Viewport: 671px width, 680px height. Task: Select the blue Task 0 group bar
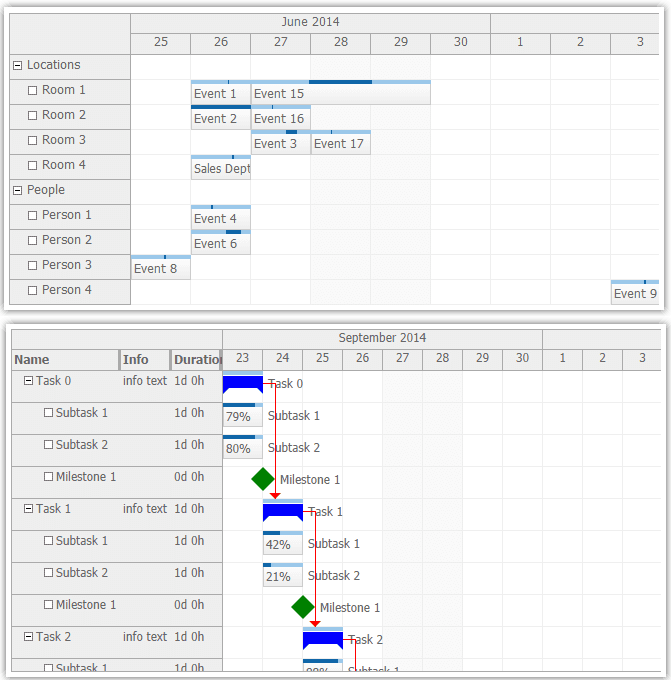[x=242, y=383]
